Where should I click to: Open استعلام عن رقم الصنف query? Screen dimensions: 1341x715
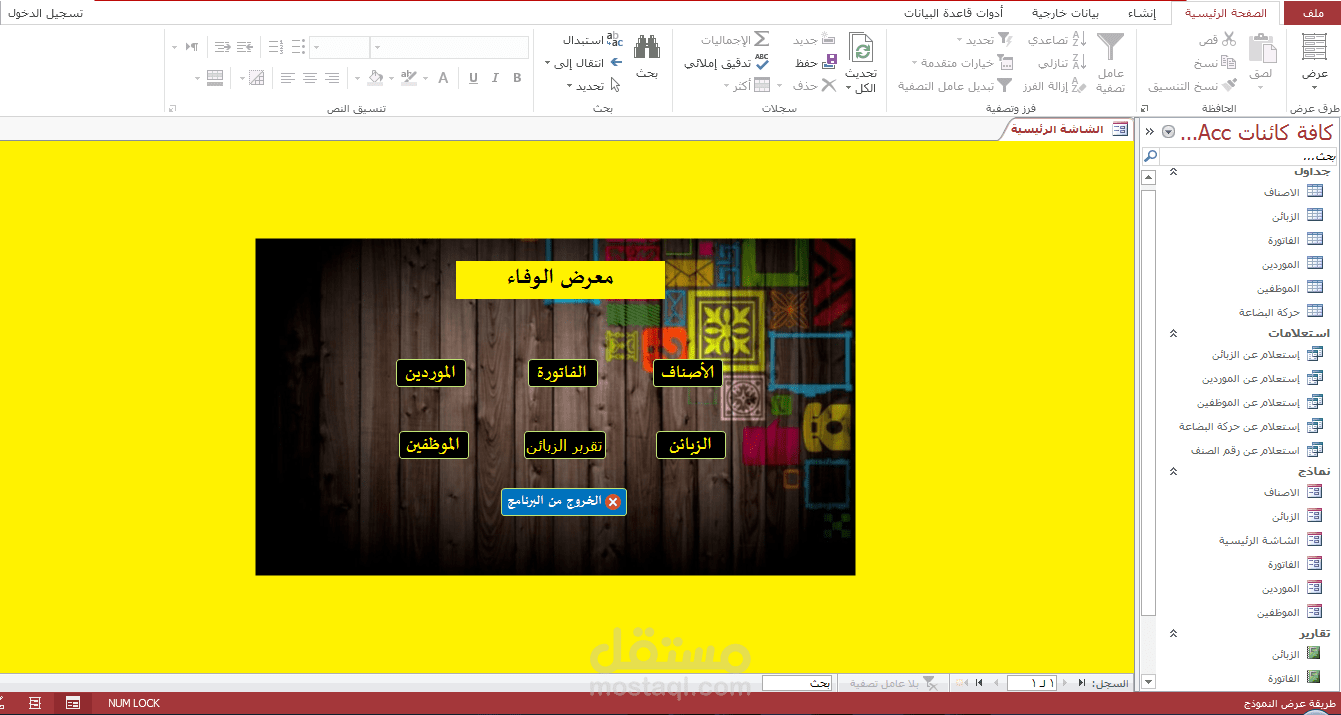(1256, 450)
